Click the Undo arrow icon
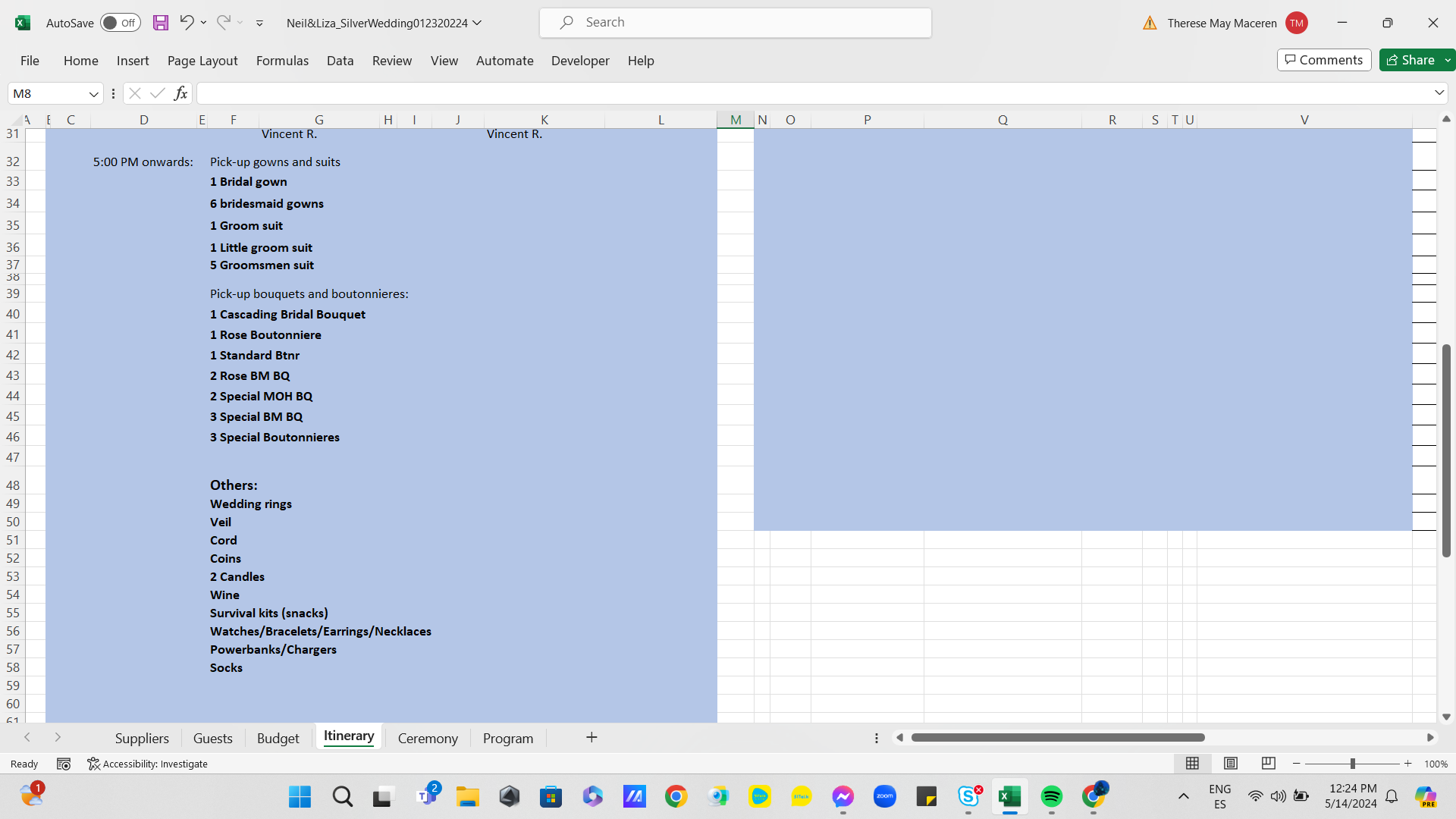The height and width of the screenshot is (819, 1456). [x=186, y=23]
